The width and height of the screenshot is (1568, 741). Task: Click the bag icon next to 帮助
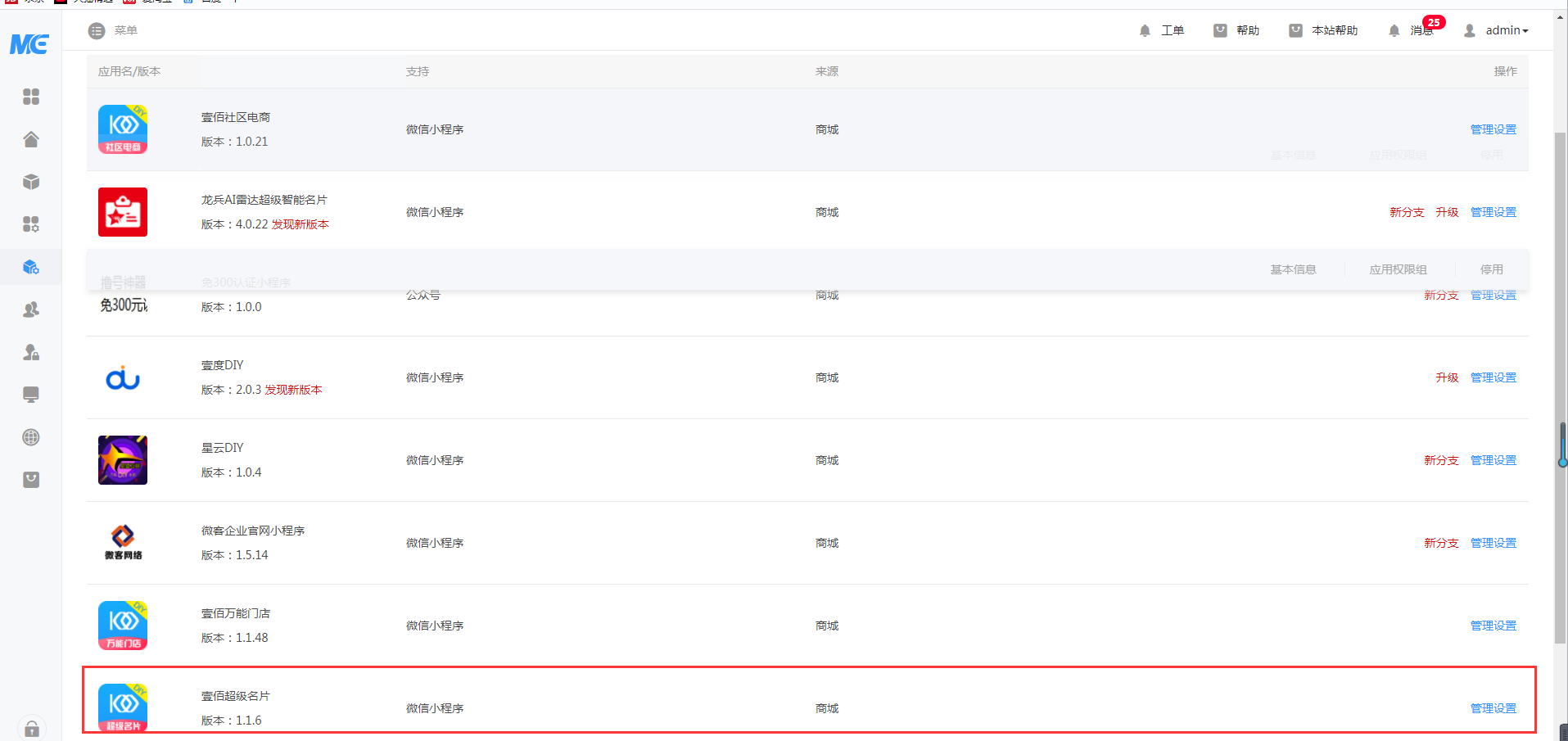point(1220,30)
